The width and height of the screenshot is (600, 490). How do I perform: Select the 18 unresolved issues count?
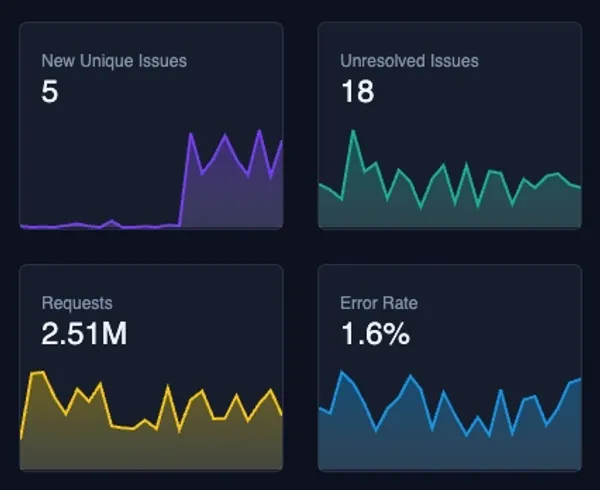point(357,93)
